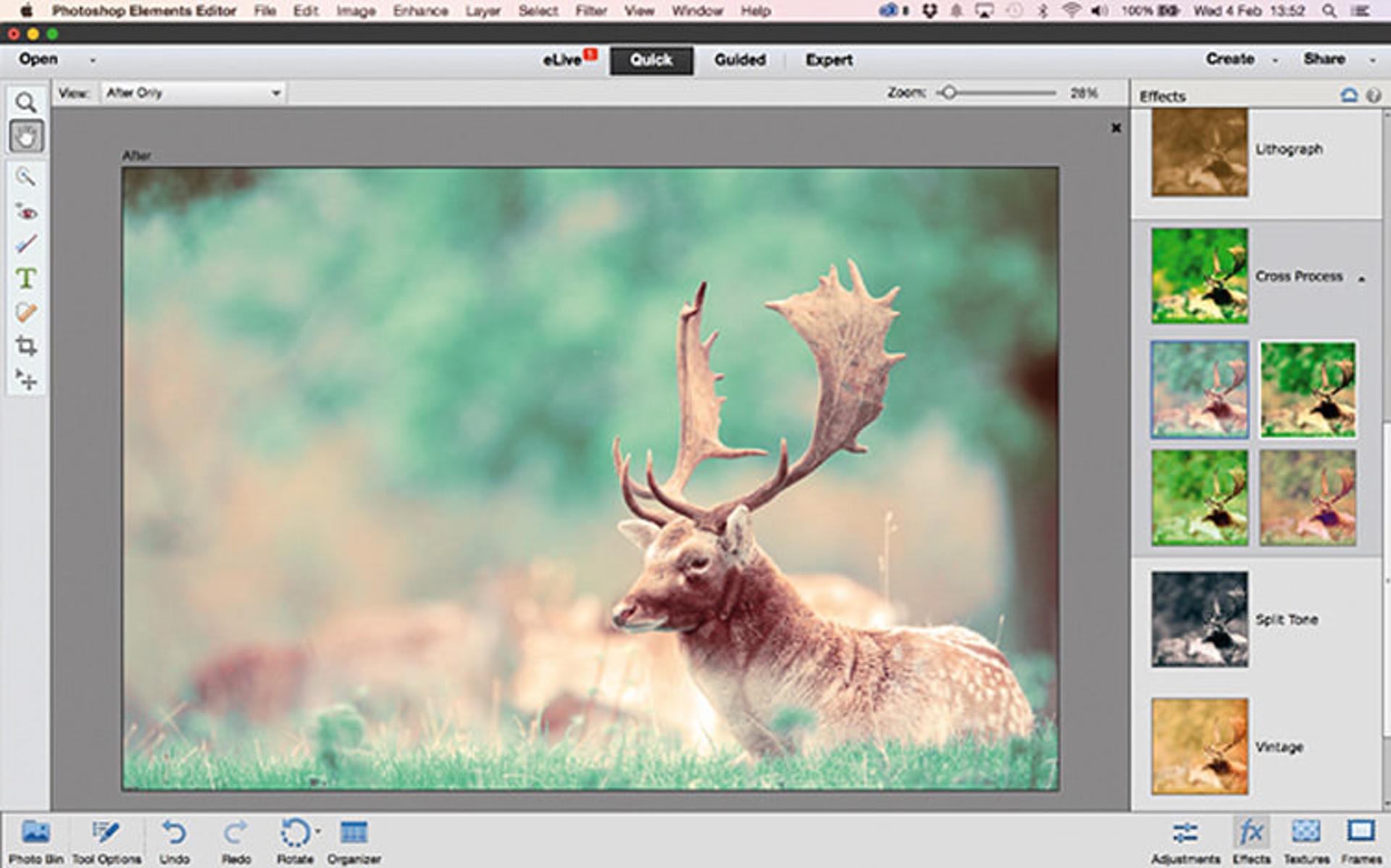Open the View mode dropdown
Viewport: 1391px width, 868px height.
(x=193, y=93)
